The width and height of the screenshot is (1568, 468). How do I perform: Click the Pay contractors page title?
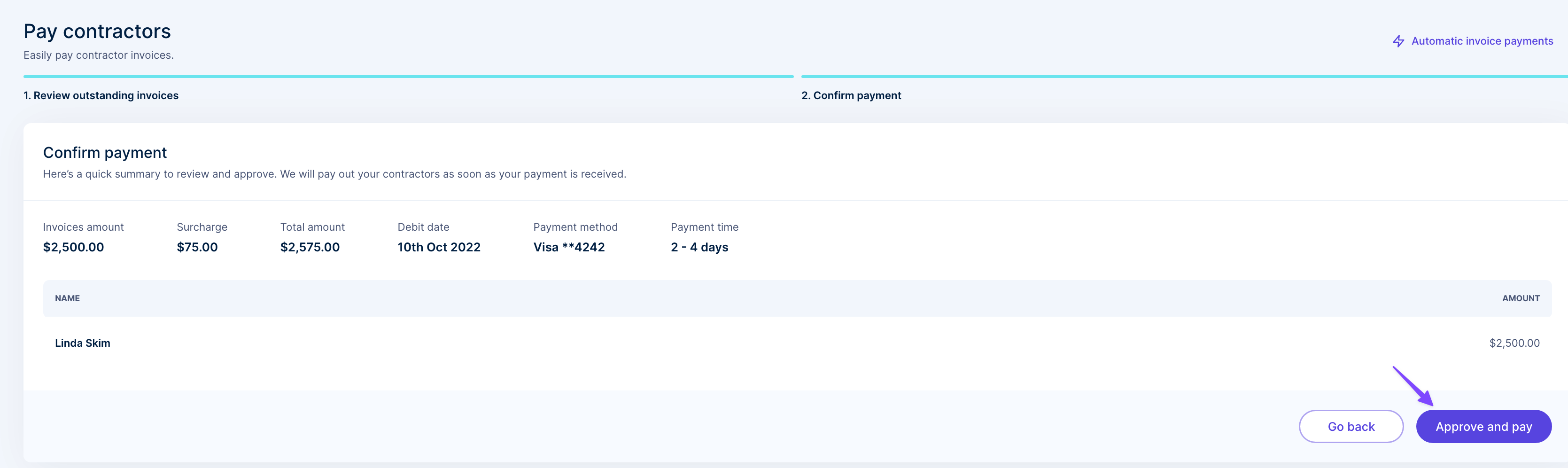point(97,31)
